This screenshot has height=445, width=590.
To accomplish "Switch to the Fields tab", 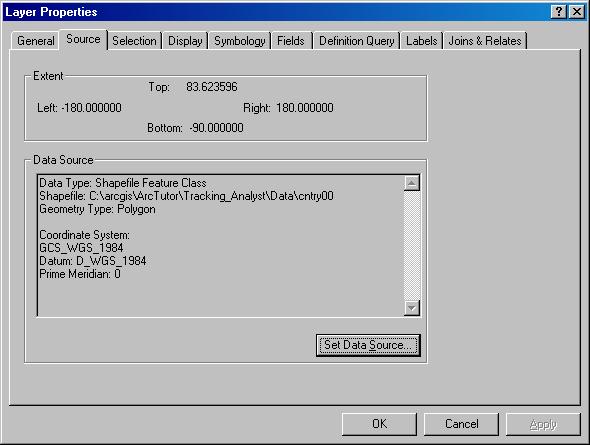I will point(291,41).
